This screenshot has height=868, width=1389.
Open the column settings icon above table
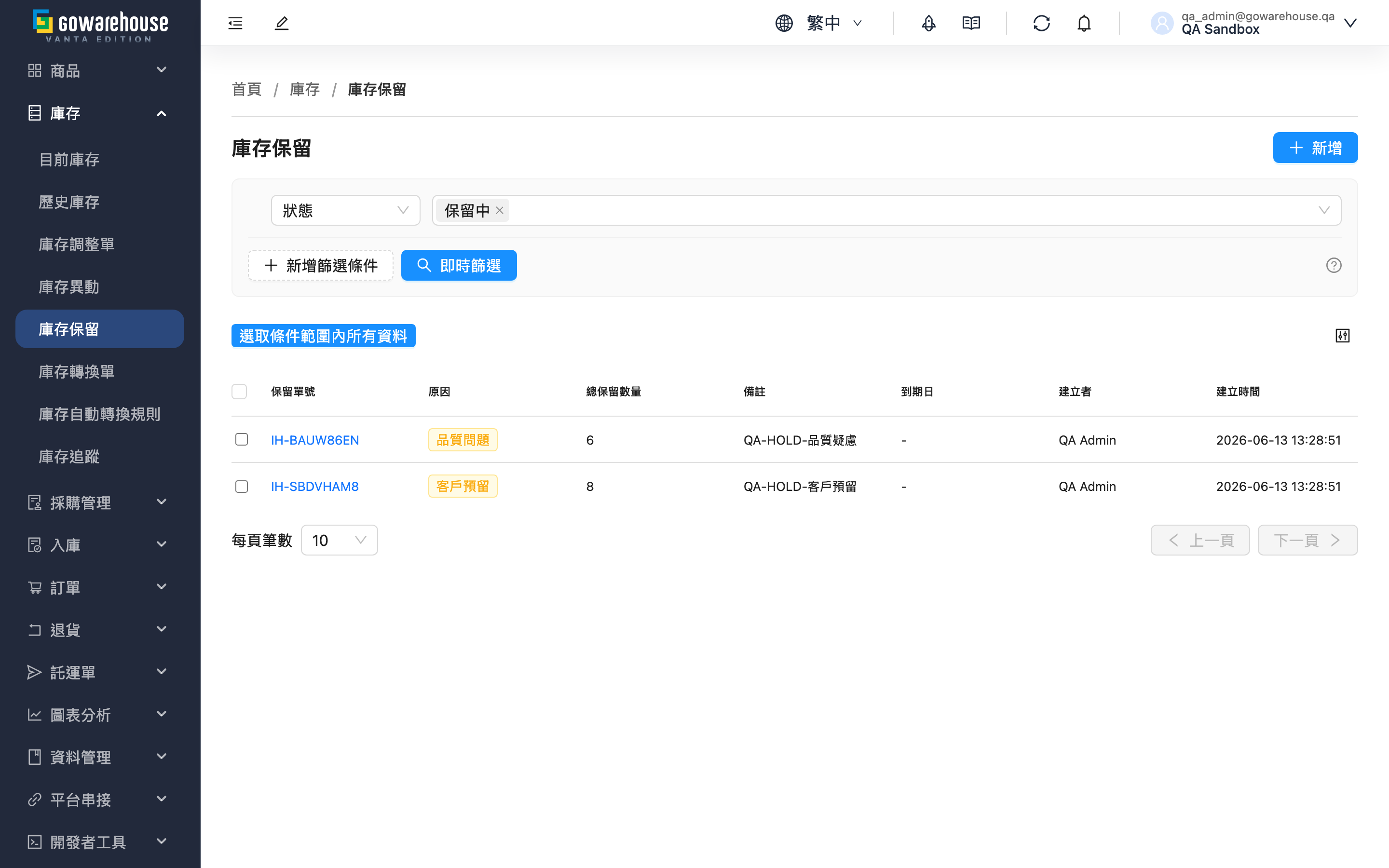click(x=1342, y=336)
